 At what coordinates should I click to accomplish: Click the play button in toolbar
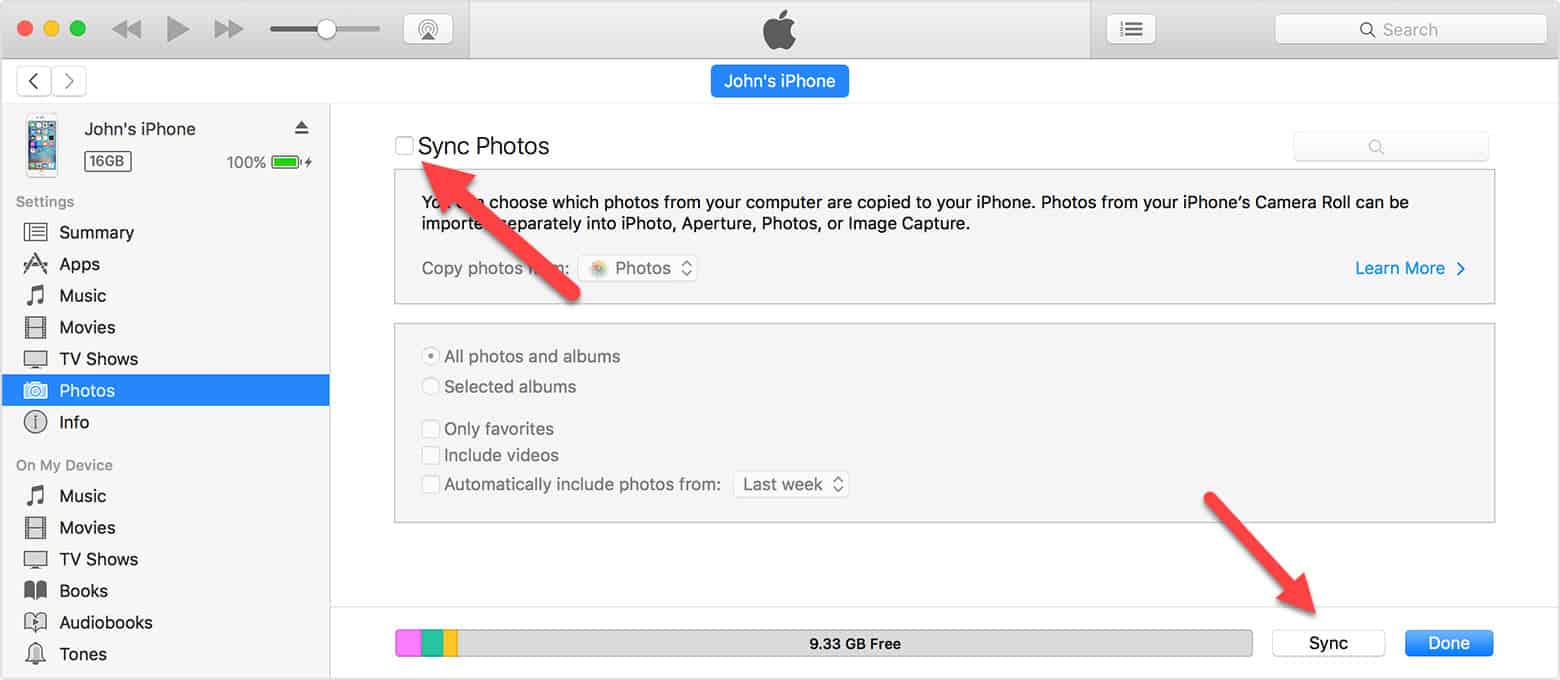point(178,29)
